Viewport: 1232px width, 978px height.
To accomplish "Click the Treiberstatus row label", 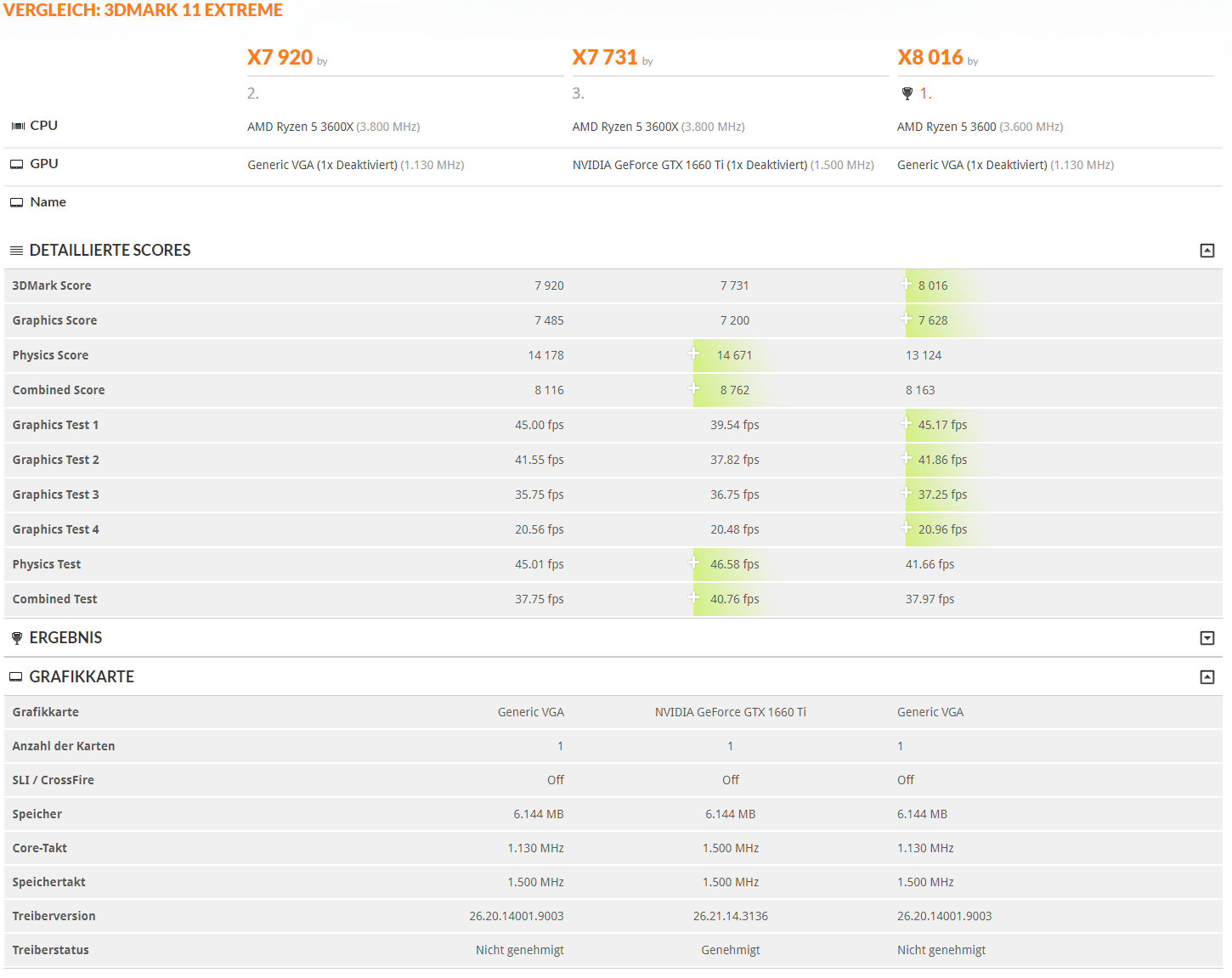I will click(50, 950).
